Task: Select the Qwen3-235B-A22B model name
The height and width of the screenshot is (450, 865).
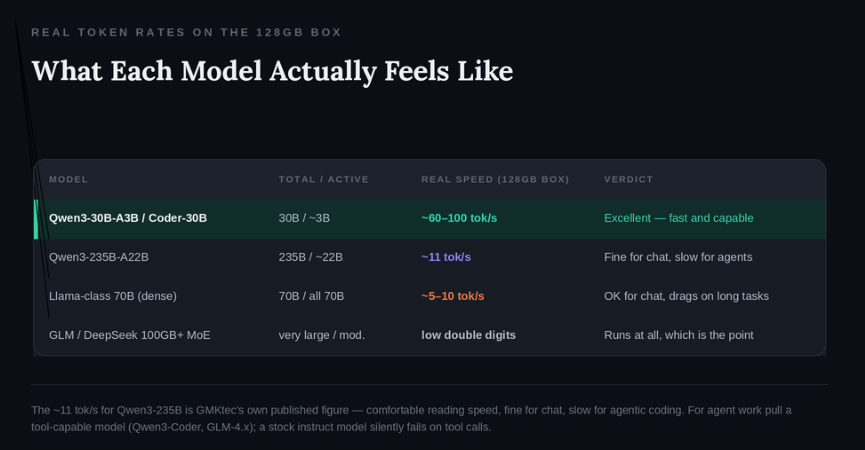Action: click(x=99, y=257)
